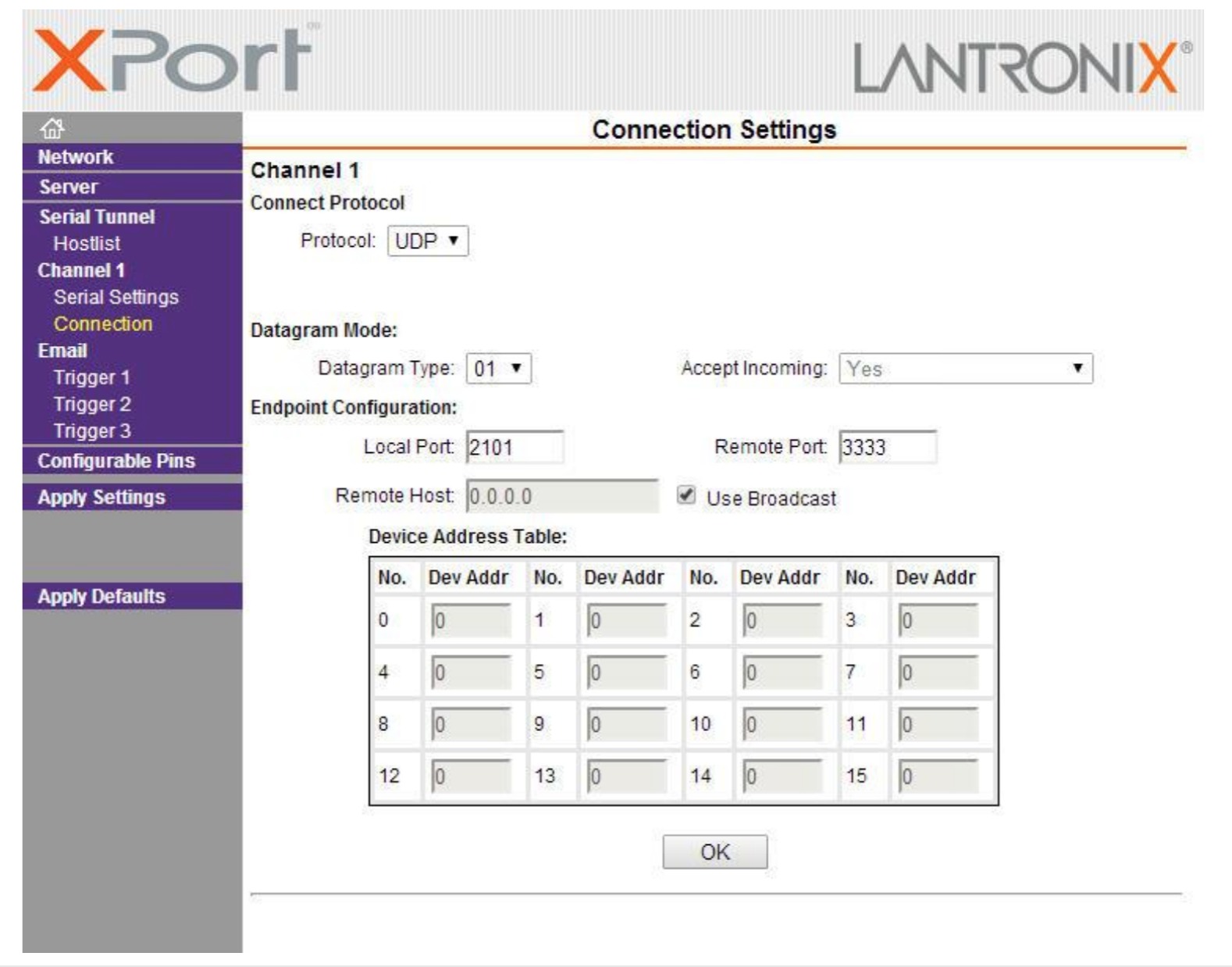Open the Connection page link
This screenshot has height=967, width=1232.
[x=103, y=323]
